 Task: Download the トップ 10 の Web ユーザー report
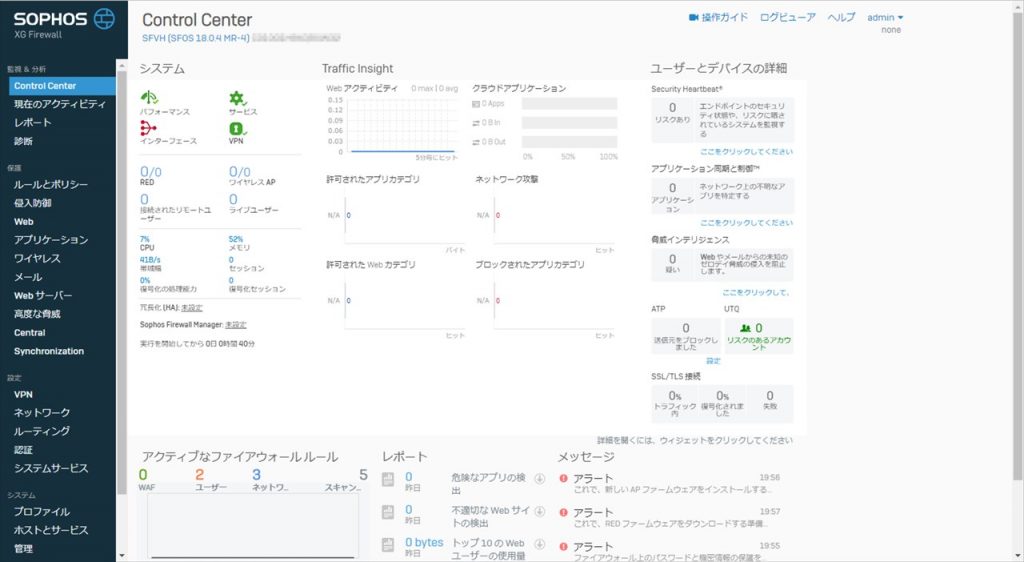point(540,544)
